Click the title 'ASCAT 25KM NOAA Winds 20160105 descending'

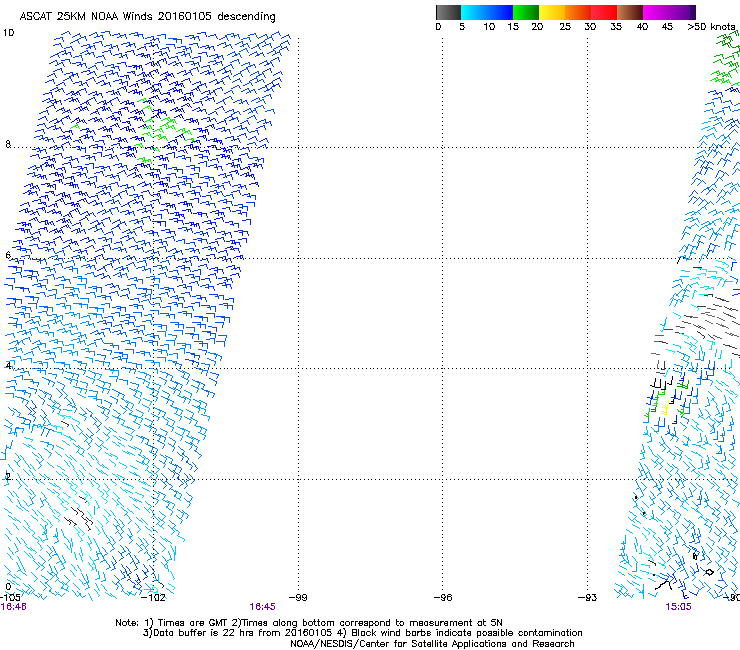147,16
